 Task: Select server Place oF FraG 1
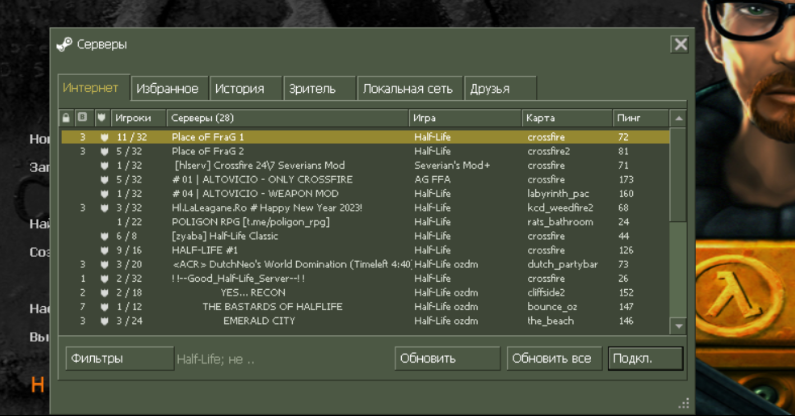pos(365,137)
